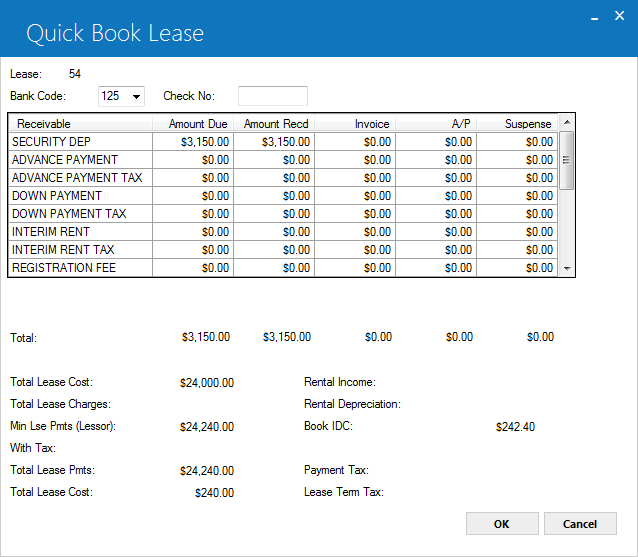Click the Rental Depreciation label
The image size is (638, 557).
pos(352,404)
